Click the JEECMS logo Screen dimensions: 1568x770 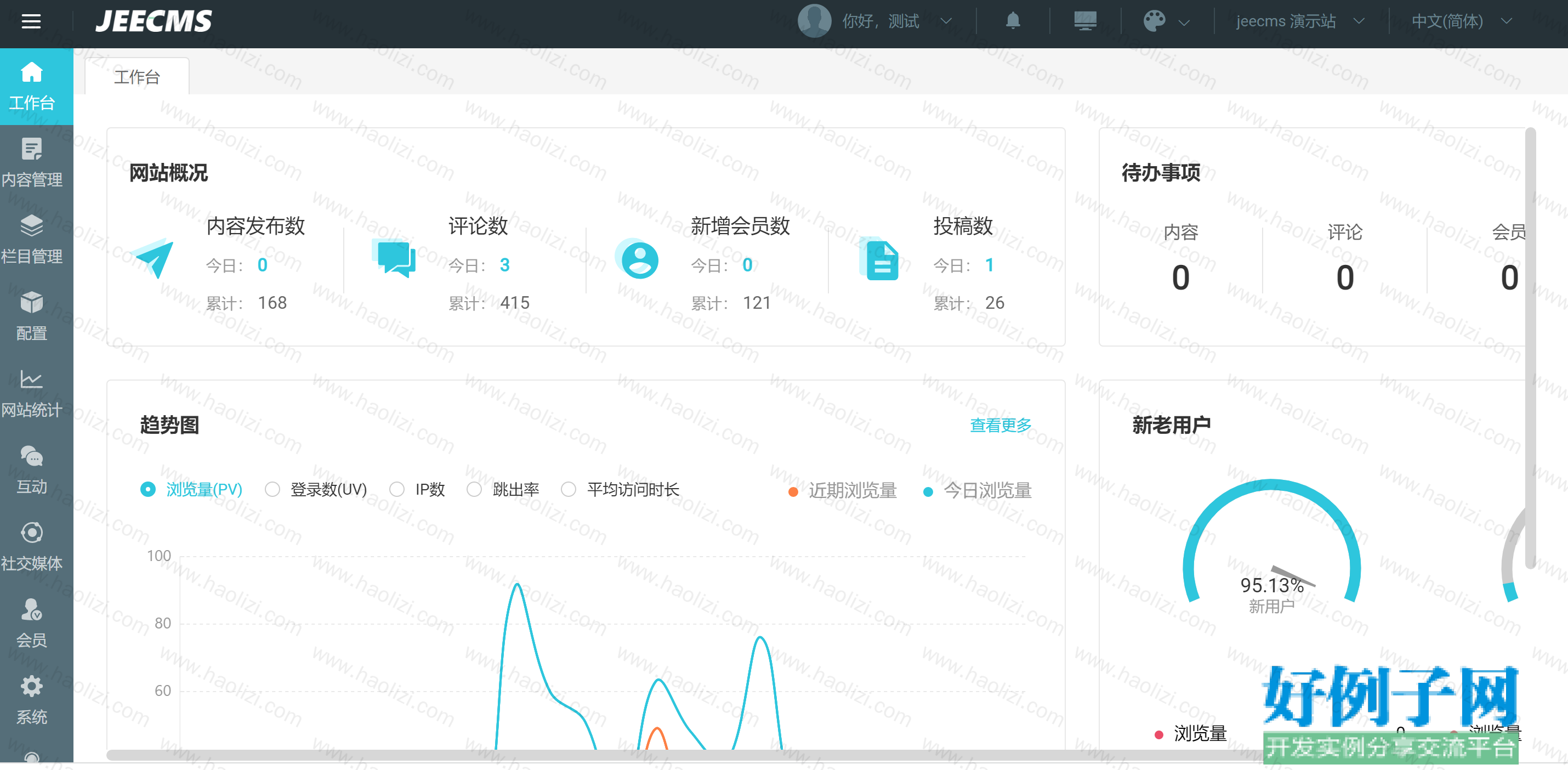click(154, 21)
